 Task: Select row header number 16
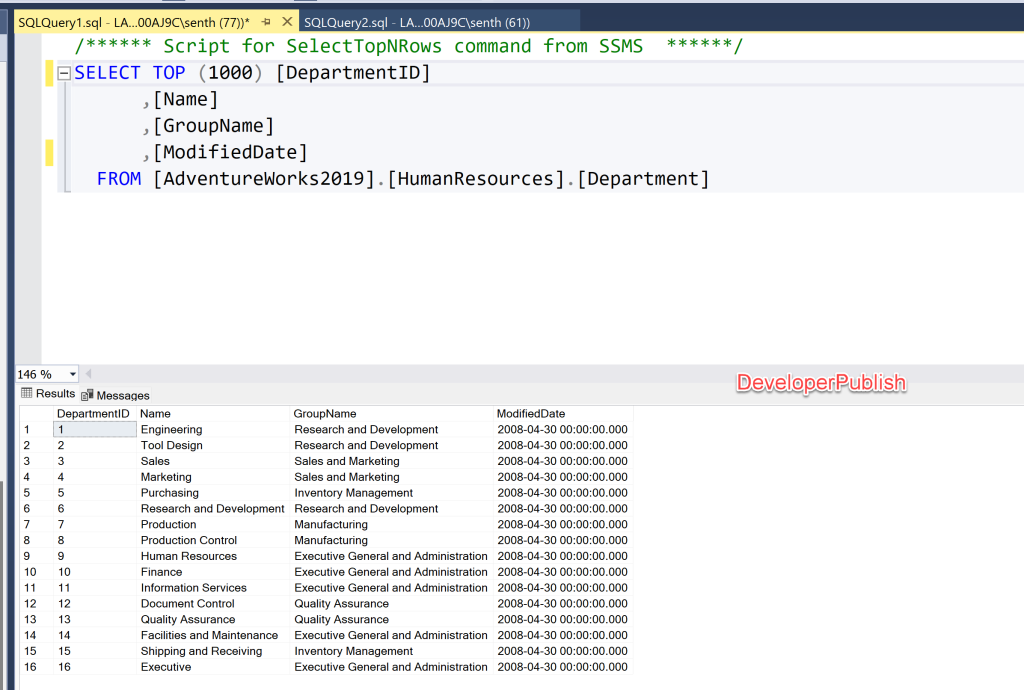pyautogui.click(x=31, y=667)
